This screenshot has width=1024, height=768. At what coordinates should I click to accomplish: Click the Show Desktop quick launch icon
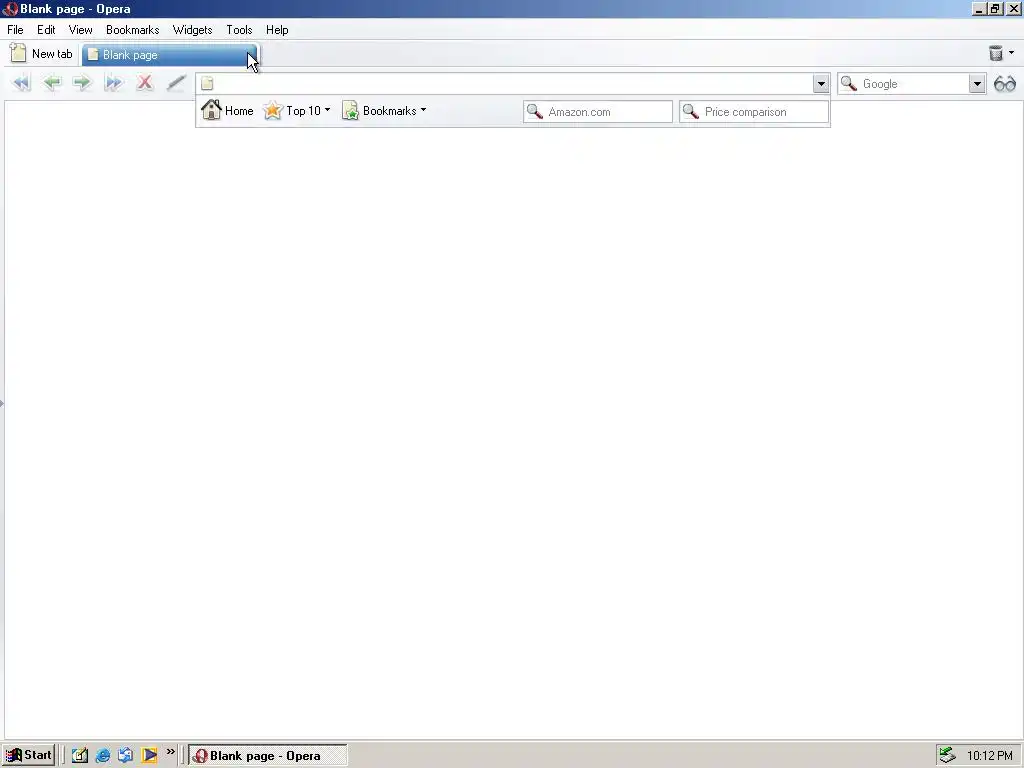(x=80, y=756)
